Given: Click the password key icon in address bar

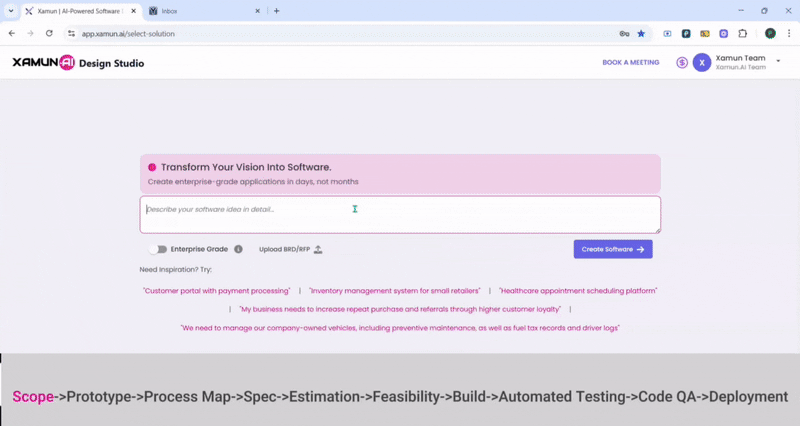Looking at the screenshot, I should [x=624, y=34].
